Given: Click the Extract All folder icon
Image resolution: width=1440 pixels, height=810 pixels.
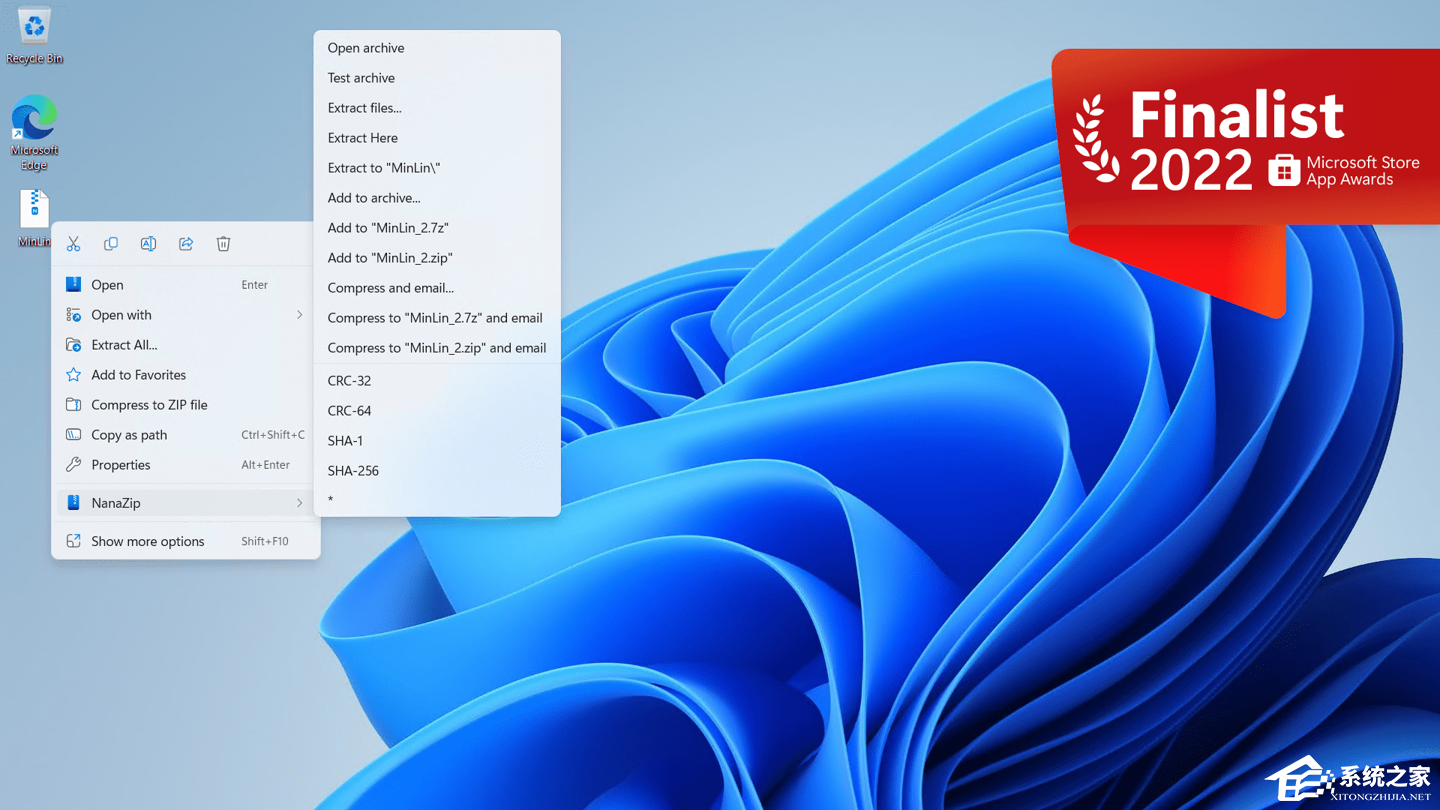Looking at the screenshot, I should tap(73, 345).
